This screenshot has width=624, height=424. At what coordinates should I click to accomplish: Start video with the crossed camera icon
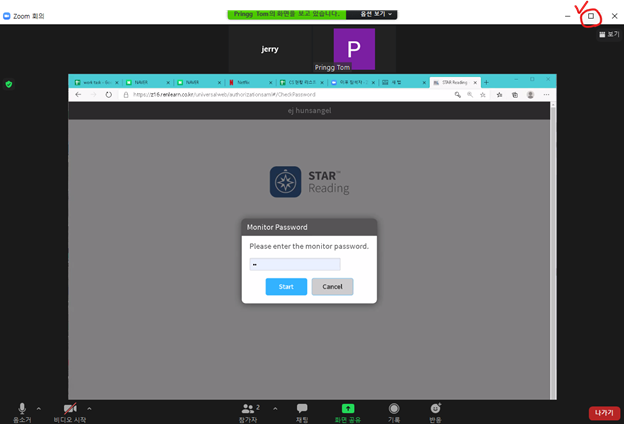pos(70,412)
